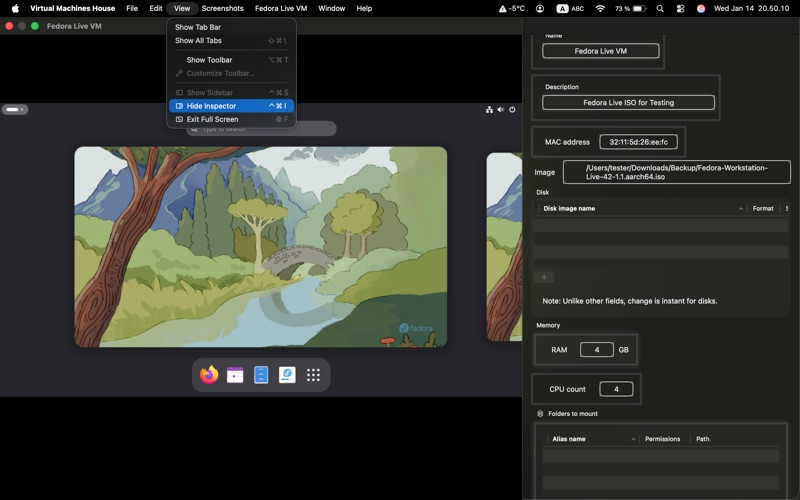800x500 pixels.
Task: Click the gear icon beside Folders to mount
Action: pyautogui.click(x=540, y=414)
